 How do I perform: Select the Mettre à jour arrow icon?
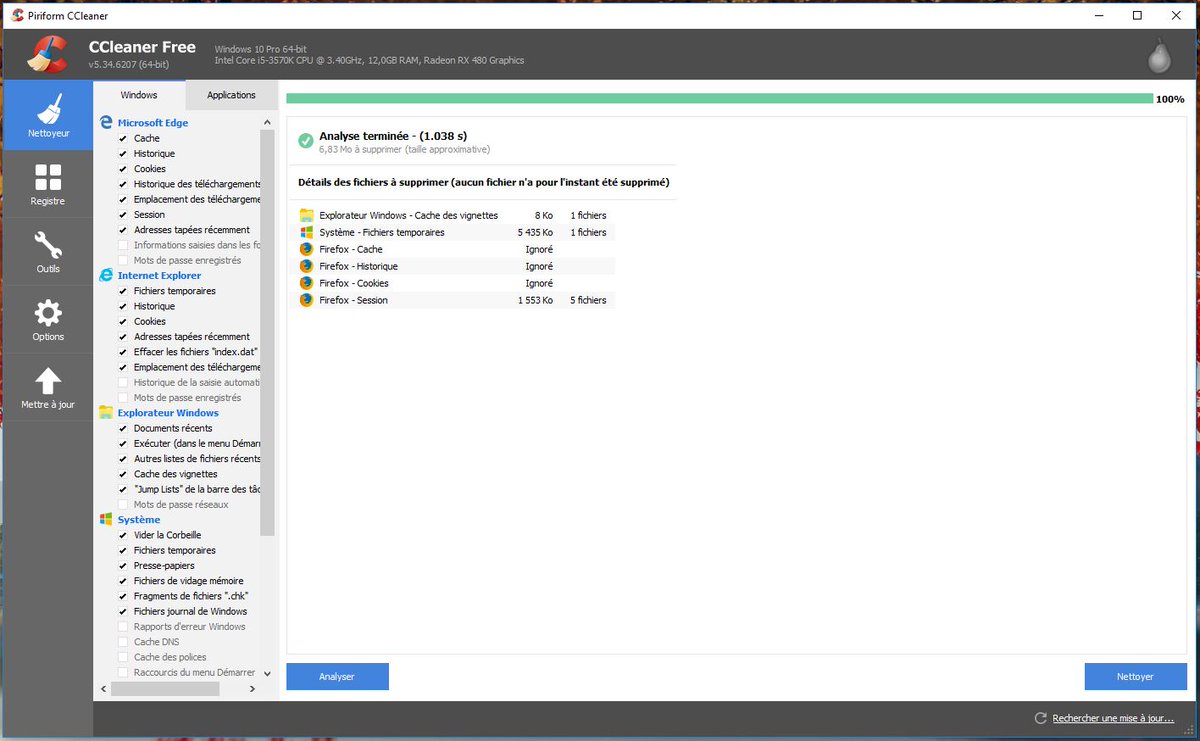pyautogui.click(x=48, y=385)
